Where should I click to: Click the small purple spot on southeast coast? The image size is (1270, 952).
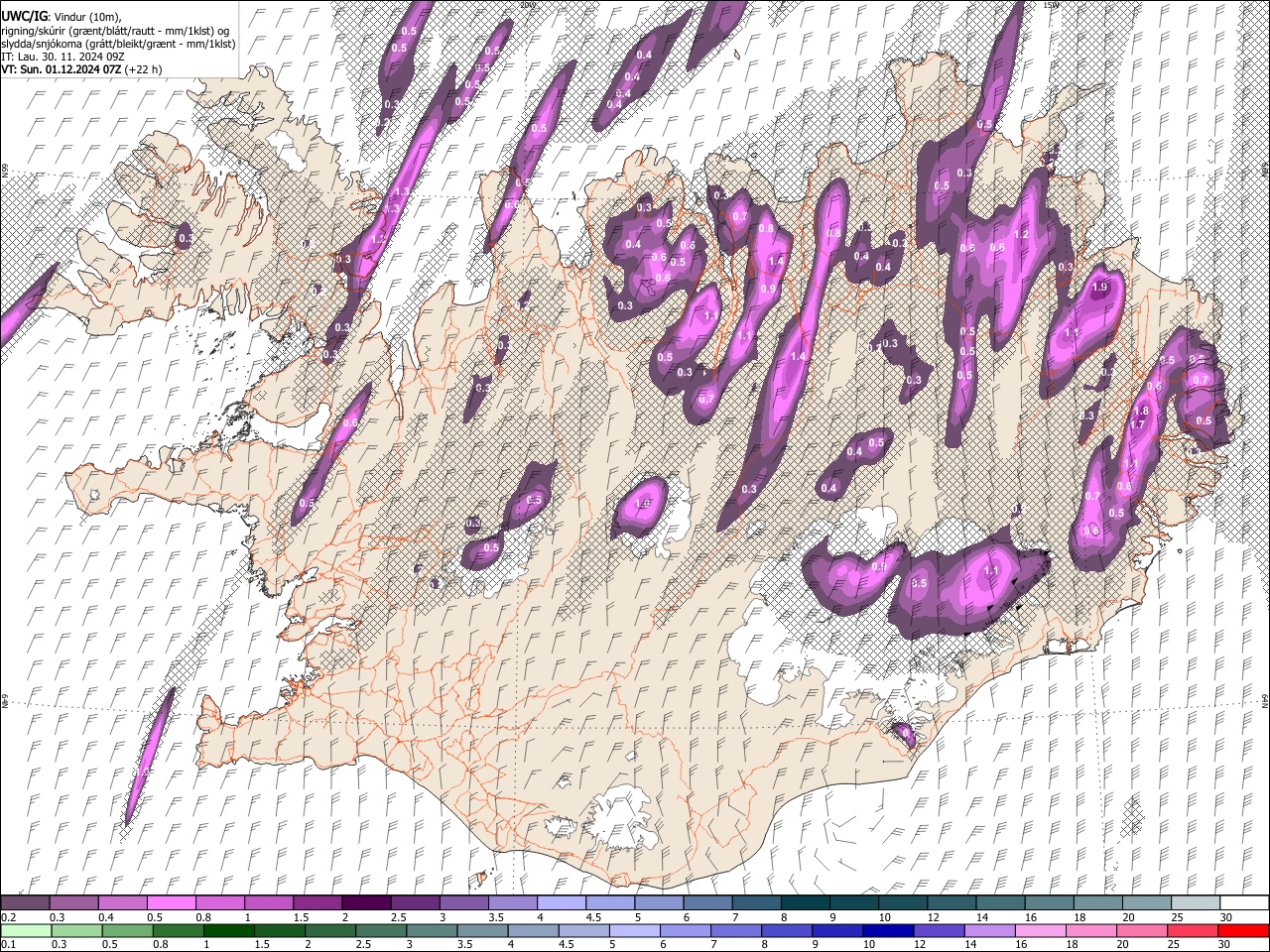pyautogui.click(x=904, y=734)
